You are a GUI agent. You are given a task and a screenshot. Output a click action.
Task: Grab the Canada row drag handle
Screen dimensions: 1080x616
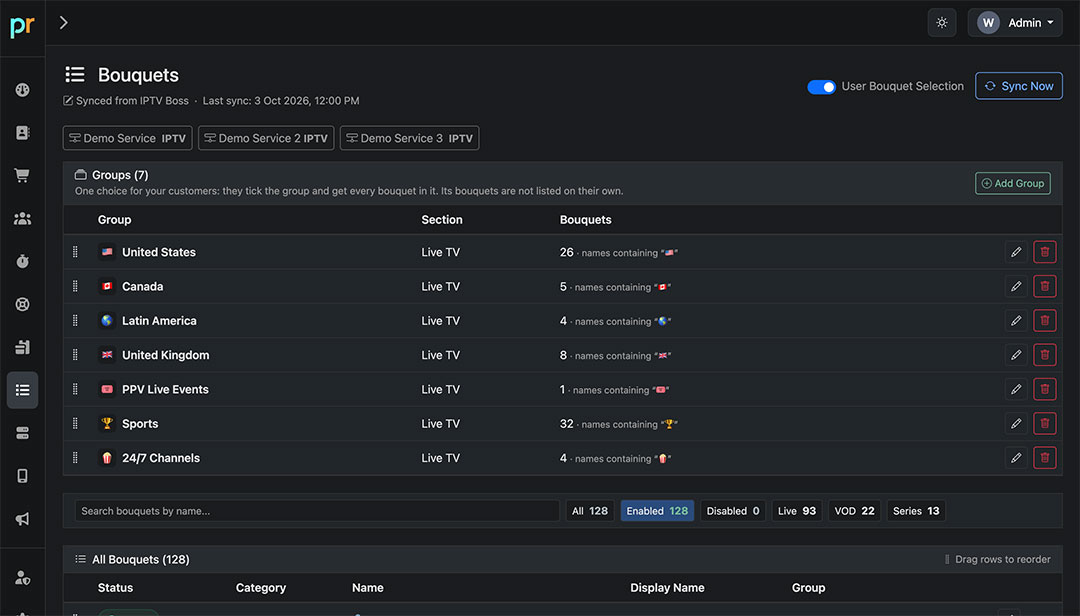[75, 287]
